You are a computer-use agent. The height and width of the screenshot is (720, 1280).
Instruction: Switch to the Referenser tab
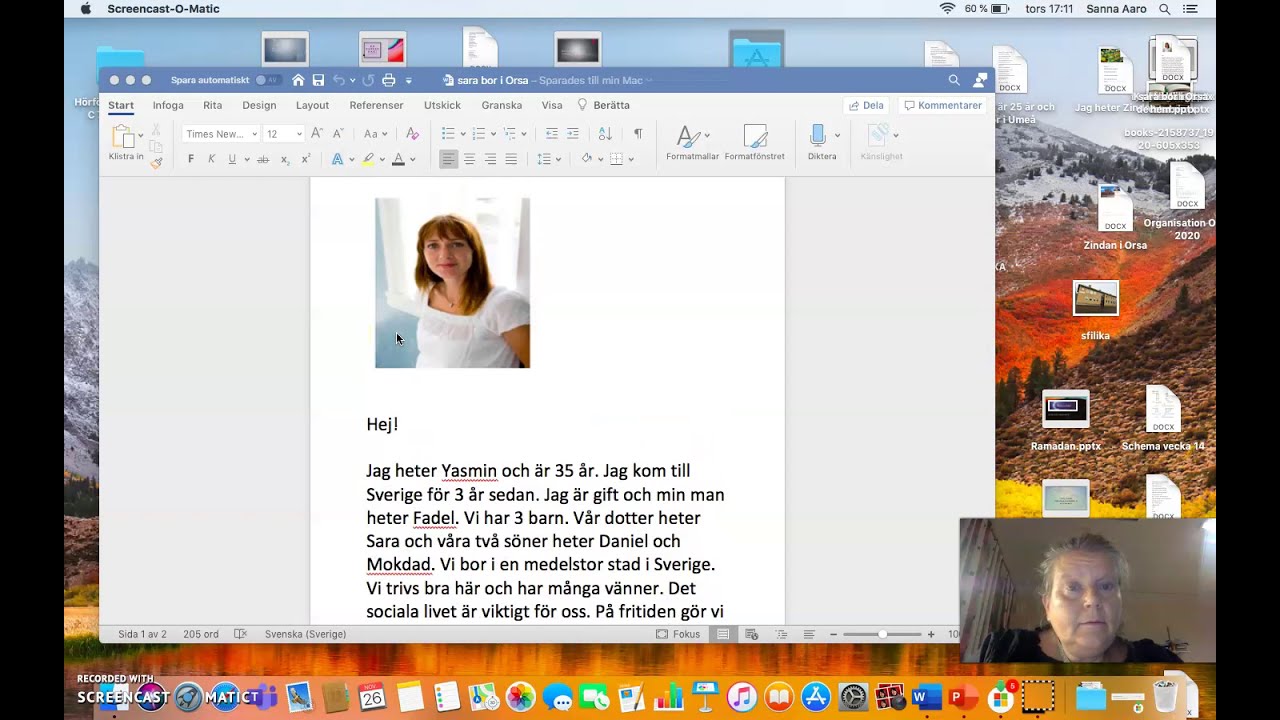tap(376, 105)
